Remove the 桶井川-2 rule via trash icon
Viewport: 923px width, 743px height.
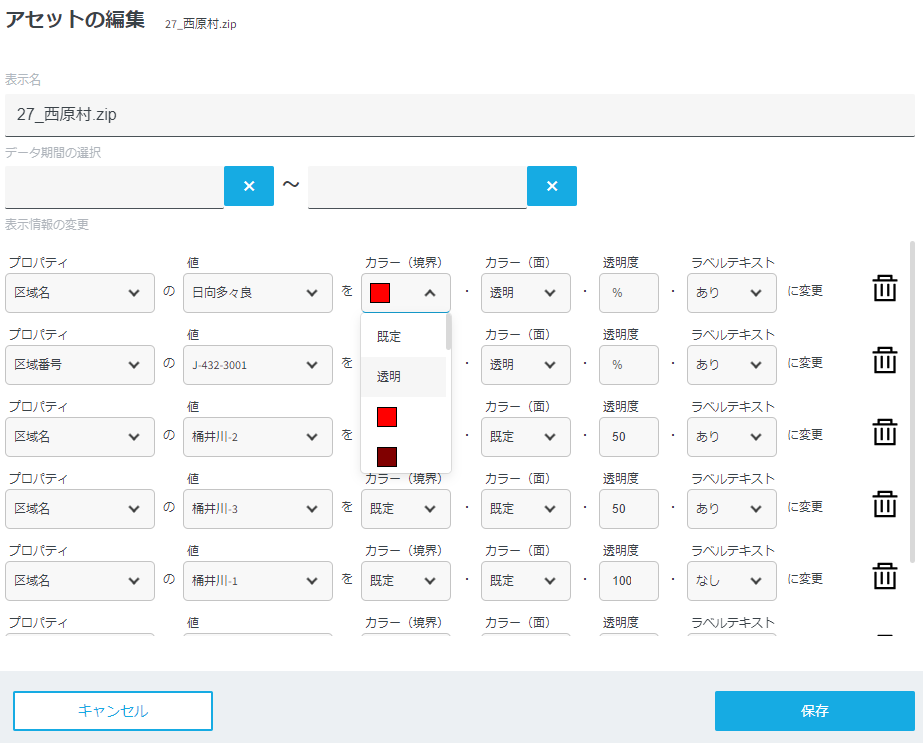pos(884,434)
